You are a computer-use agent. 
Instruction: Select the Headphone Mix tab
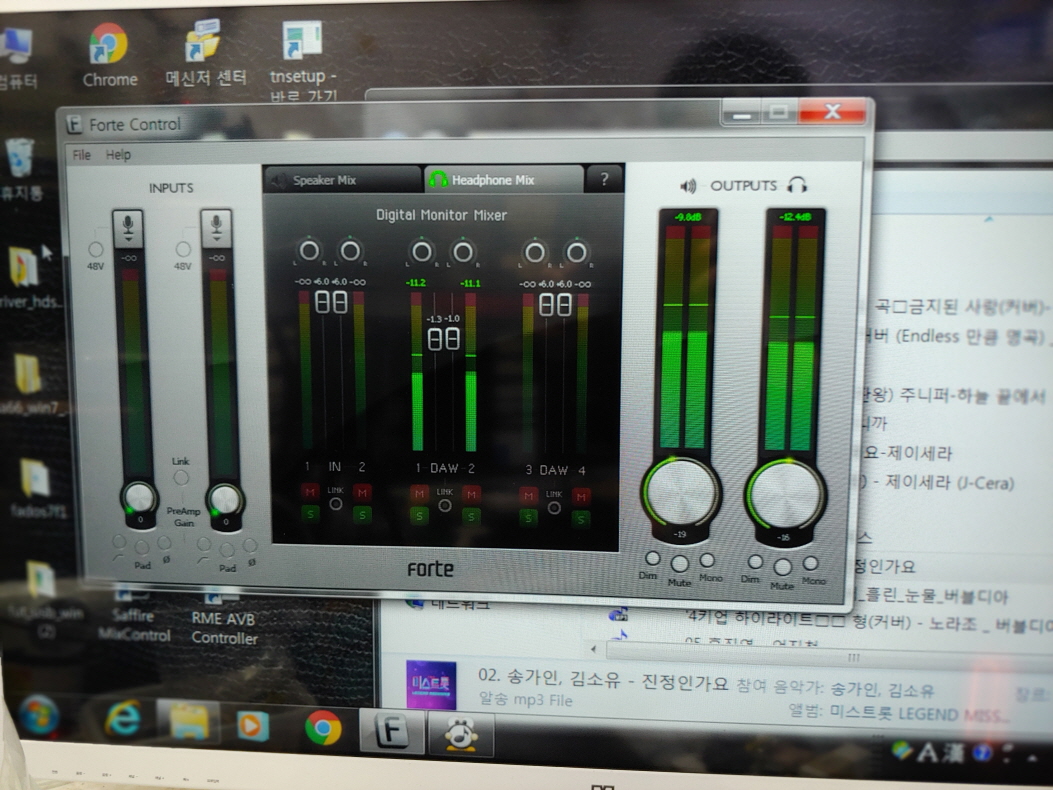click(x=503, y=180)
